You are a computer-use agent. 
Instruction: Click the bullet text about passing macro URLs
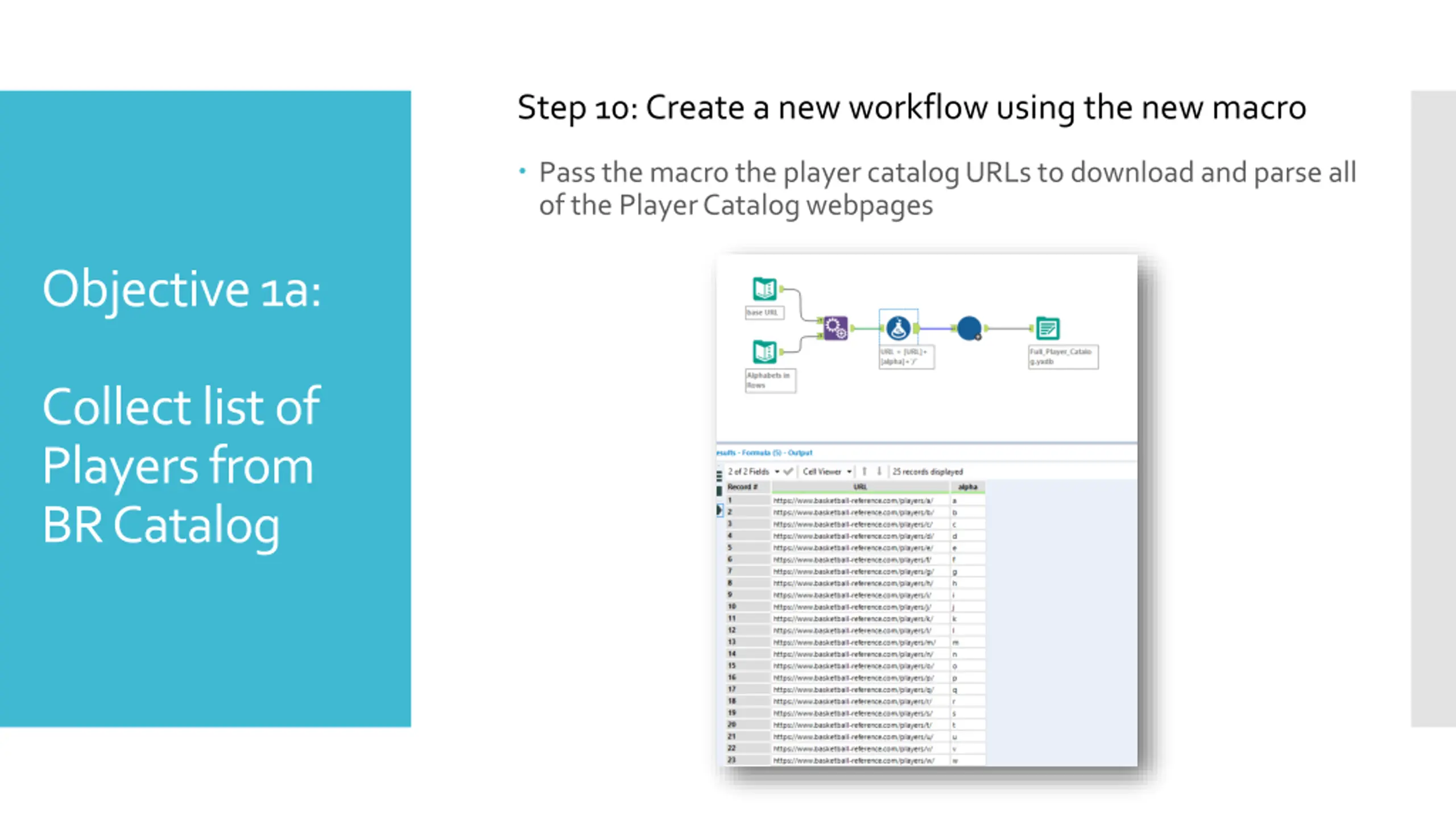point(948,189)
